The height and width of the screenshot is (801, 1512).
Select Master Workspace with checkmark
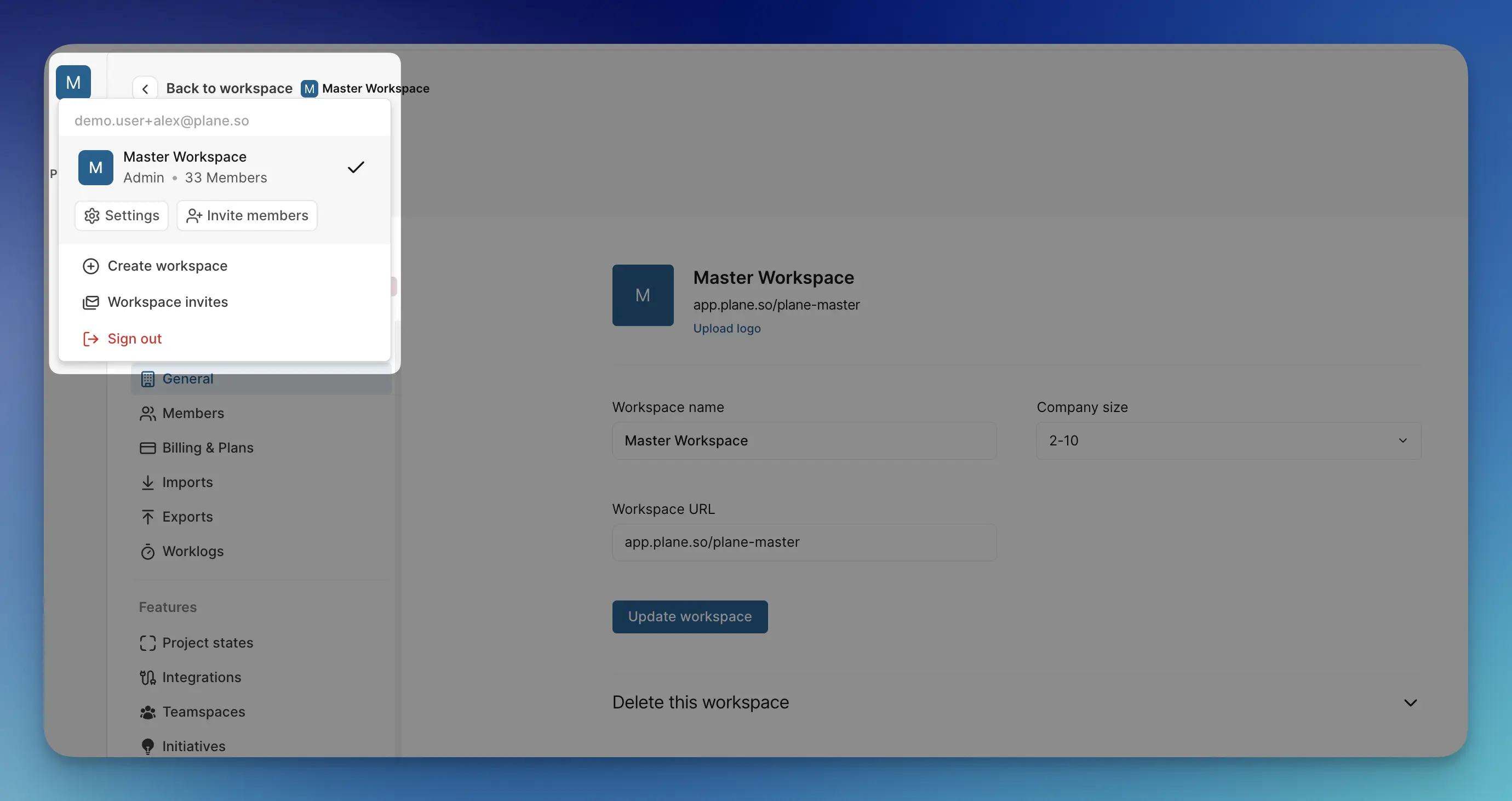click(223, 167)
